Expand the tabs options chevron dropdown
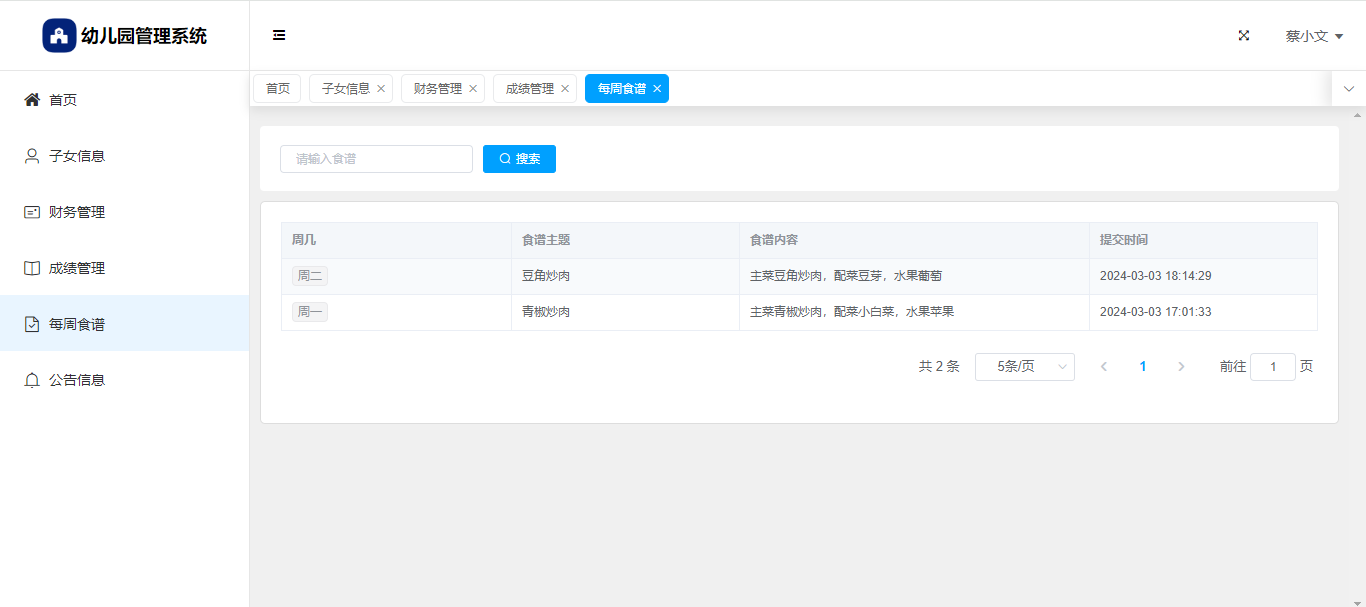The height and width of the screenshot is (607, 1366). [x=1348, y=89]
